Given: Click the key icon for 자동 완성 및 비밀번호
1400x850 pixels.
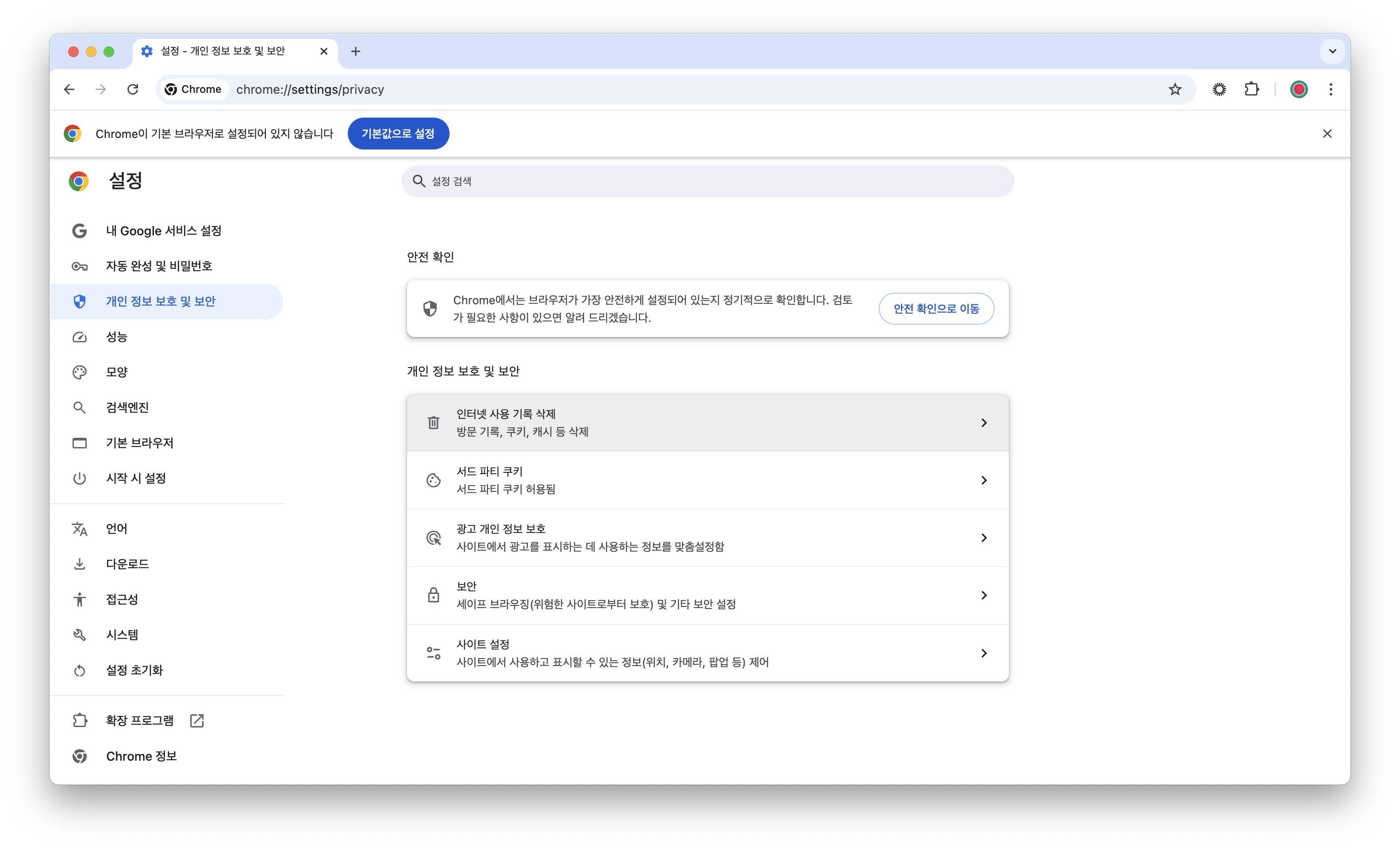Looking at the screenshot, I should coord(80,266).
